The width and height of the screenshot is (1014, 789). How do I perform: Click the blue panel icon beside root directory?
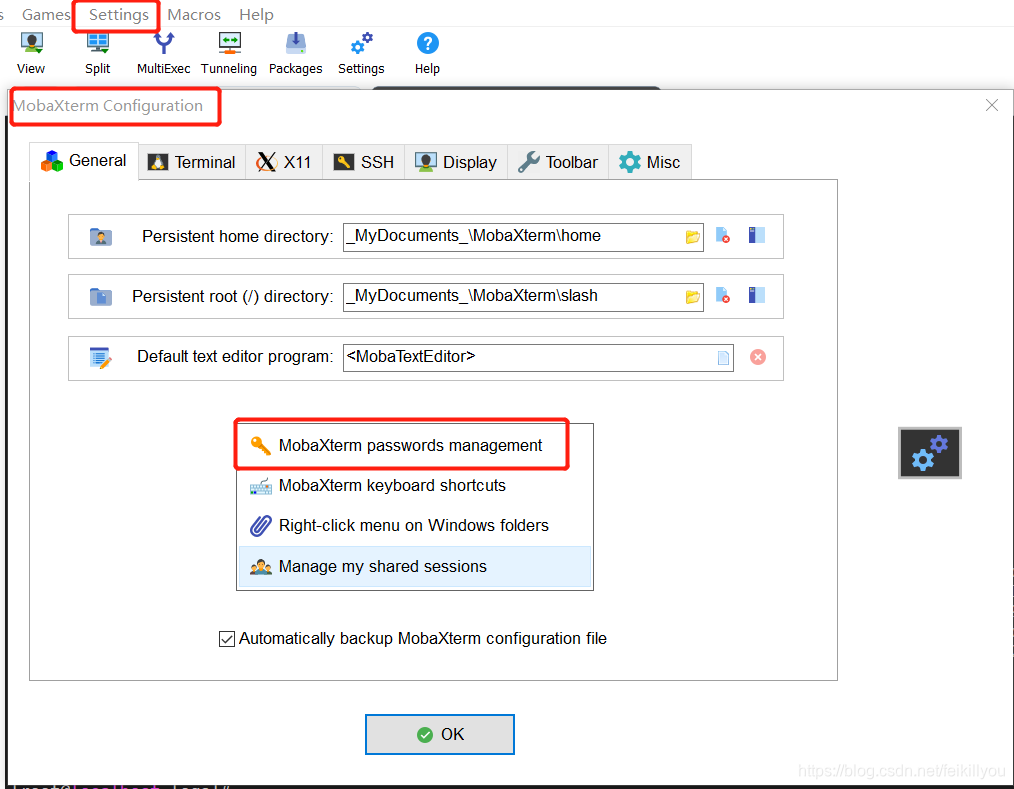pos(757,296)
